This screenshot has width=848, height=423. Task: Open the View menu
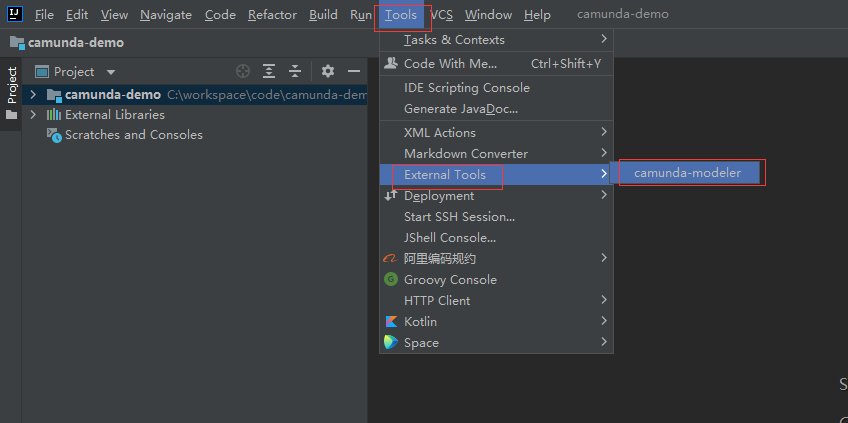tap(114, 15)
